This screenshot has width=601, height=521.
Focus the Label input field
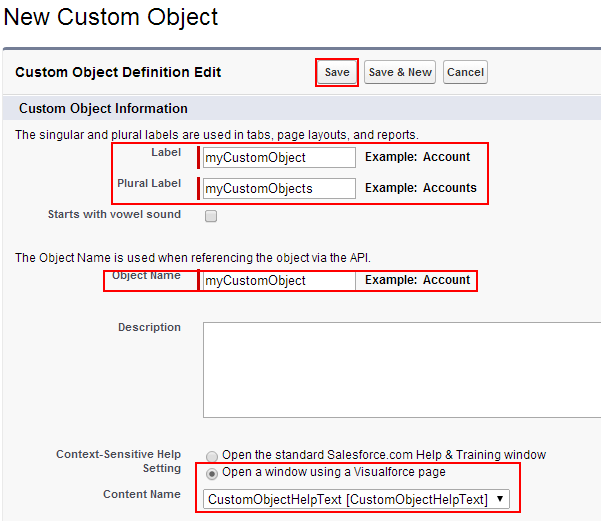coord(279,158)
